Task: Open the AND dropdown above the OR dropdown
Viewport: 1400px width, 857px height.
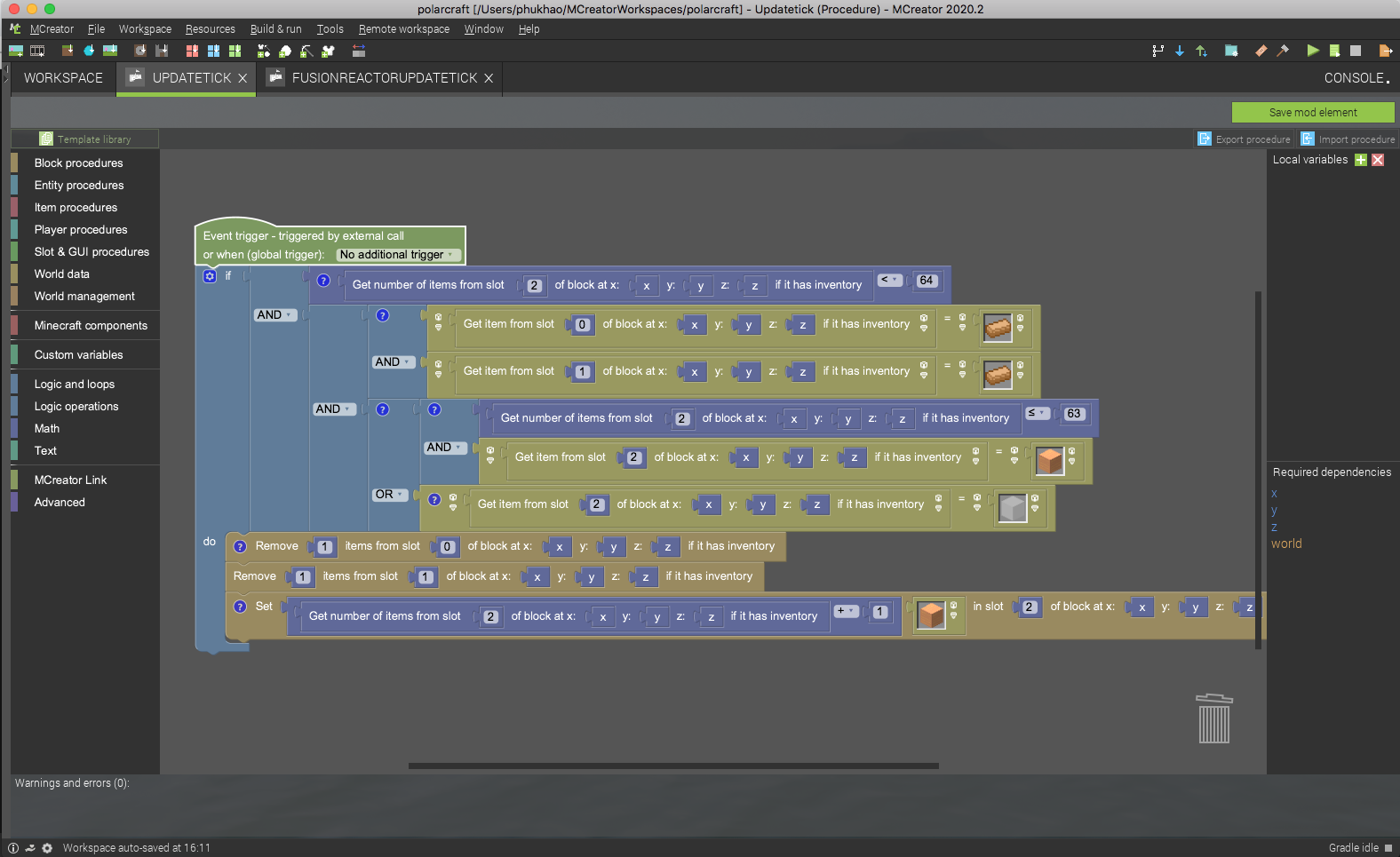Action: (445, 448)
